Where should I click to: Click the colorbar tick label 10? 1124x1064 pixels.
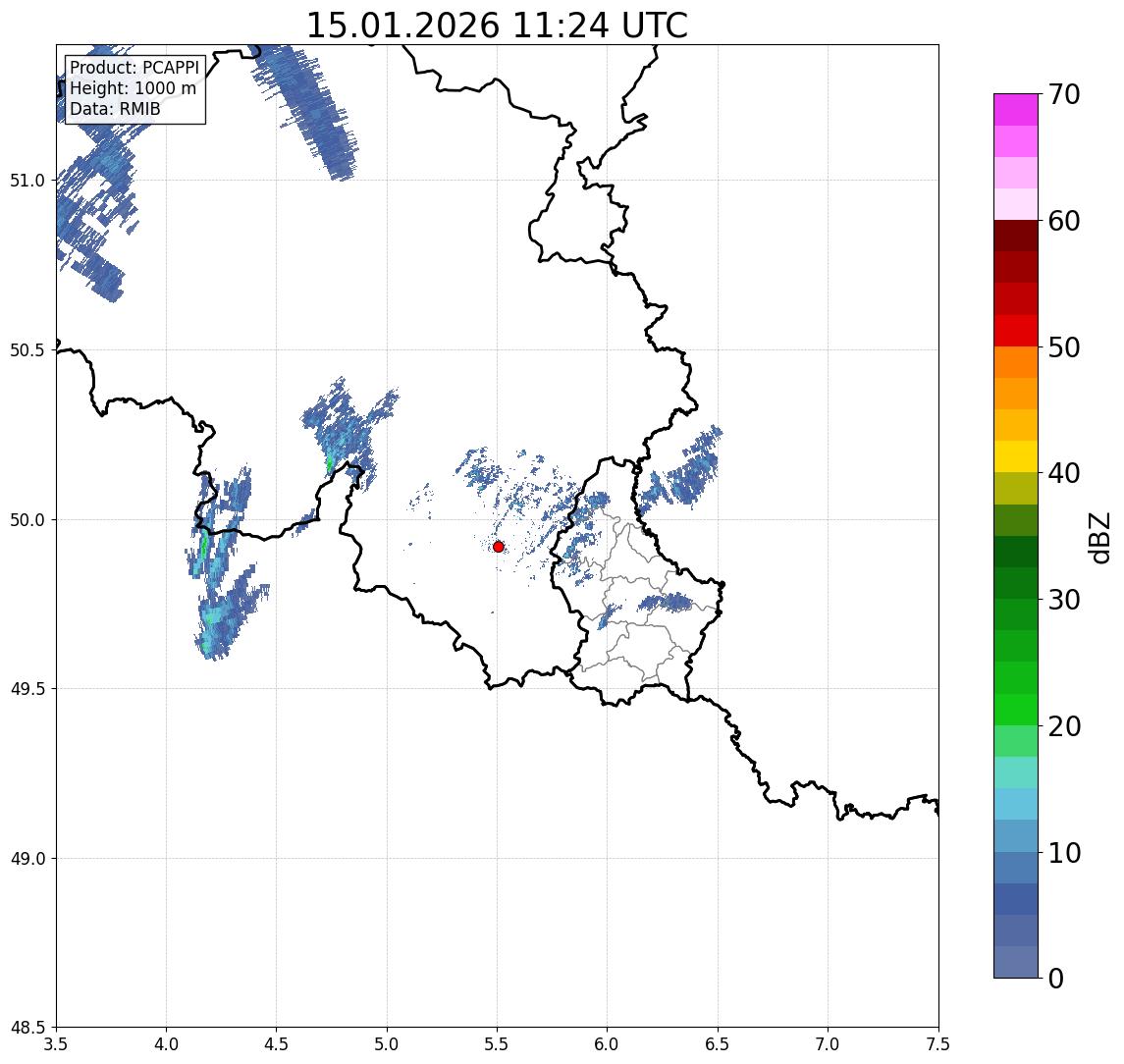tap(1064, 853)
